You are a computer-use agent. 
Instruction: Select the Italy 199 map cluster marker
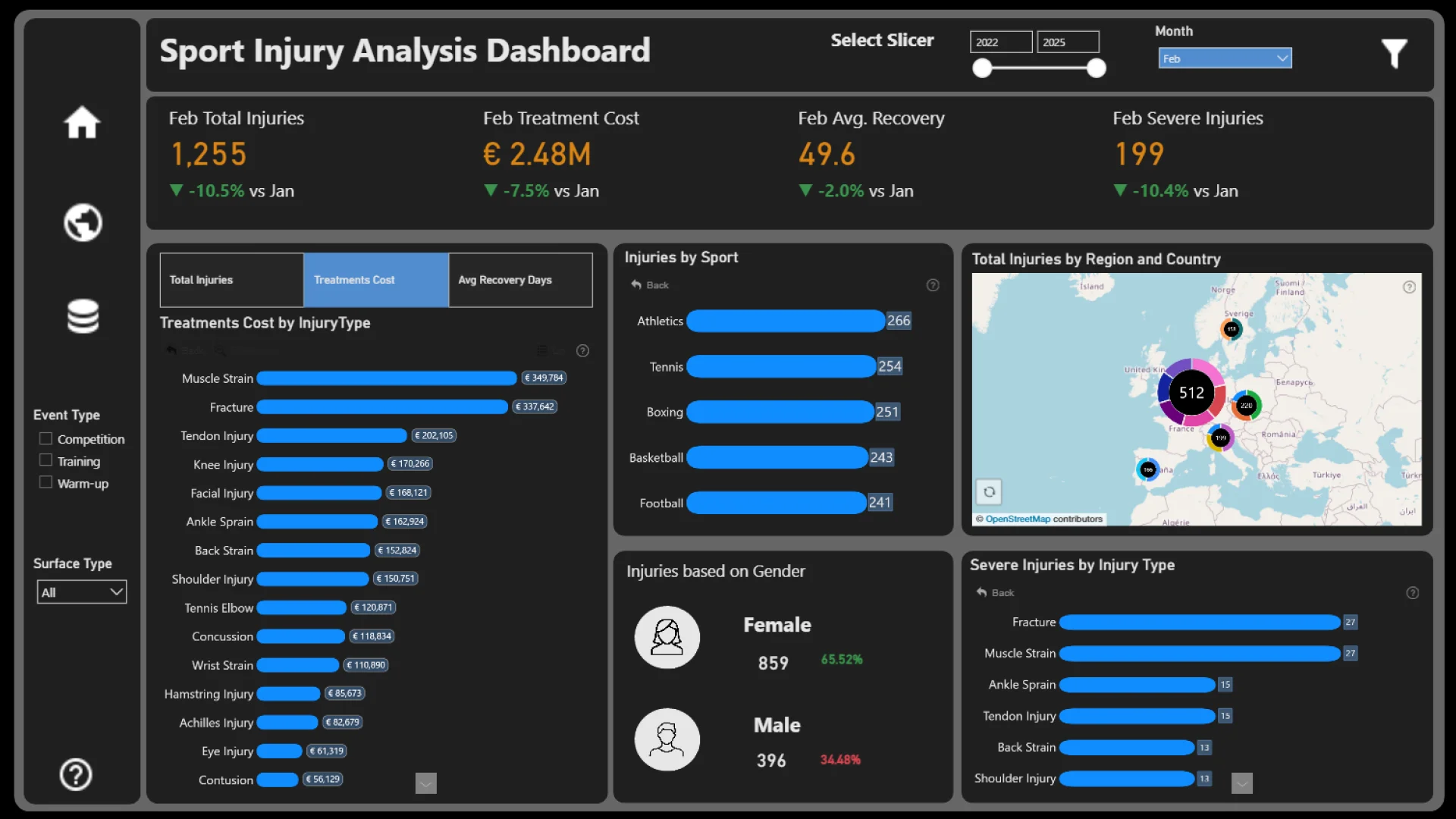coord(1220,438)
